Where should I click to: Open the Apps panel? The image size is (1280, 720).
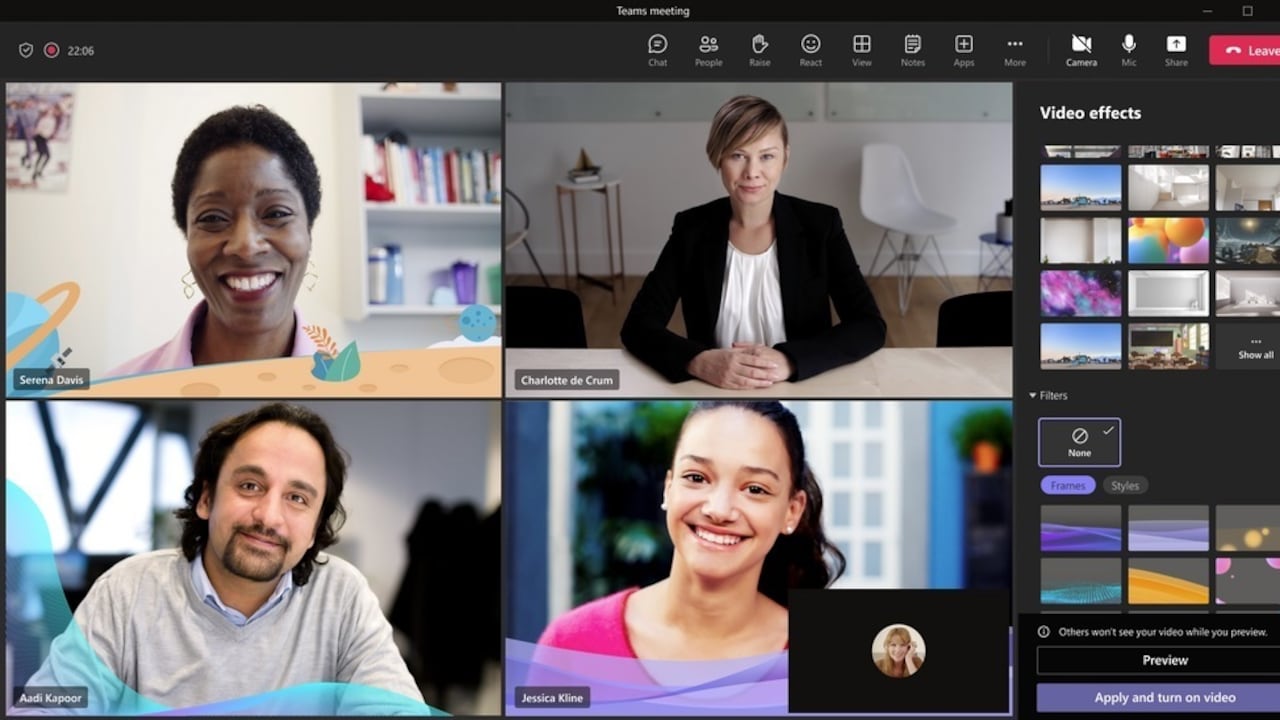[963, 50]
